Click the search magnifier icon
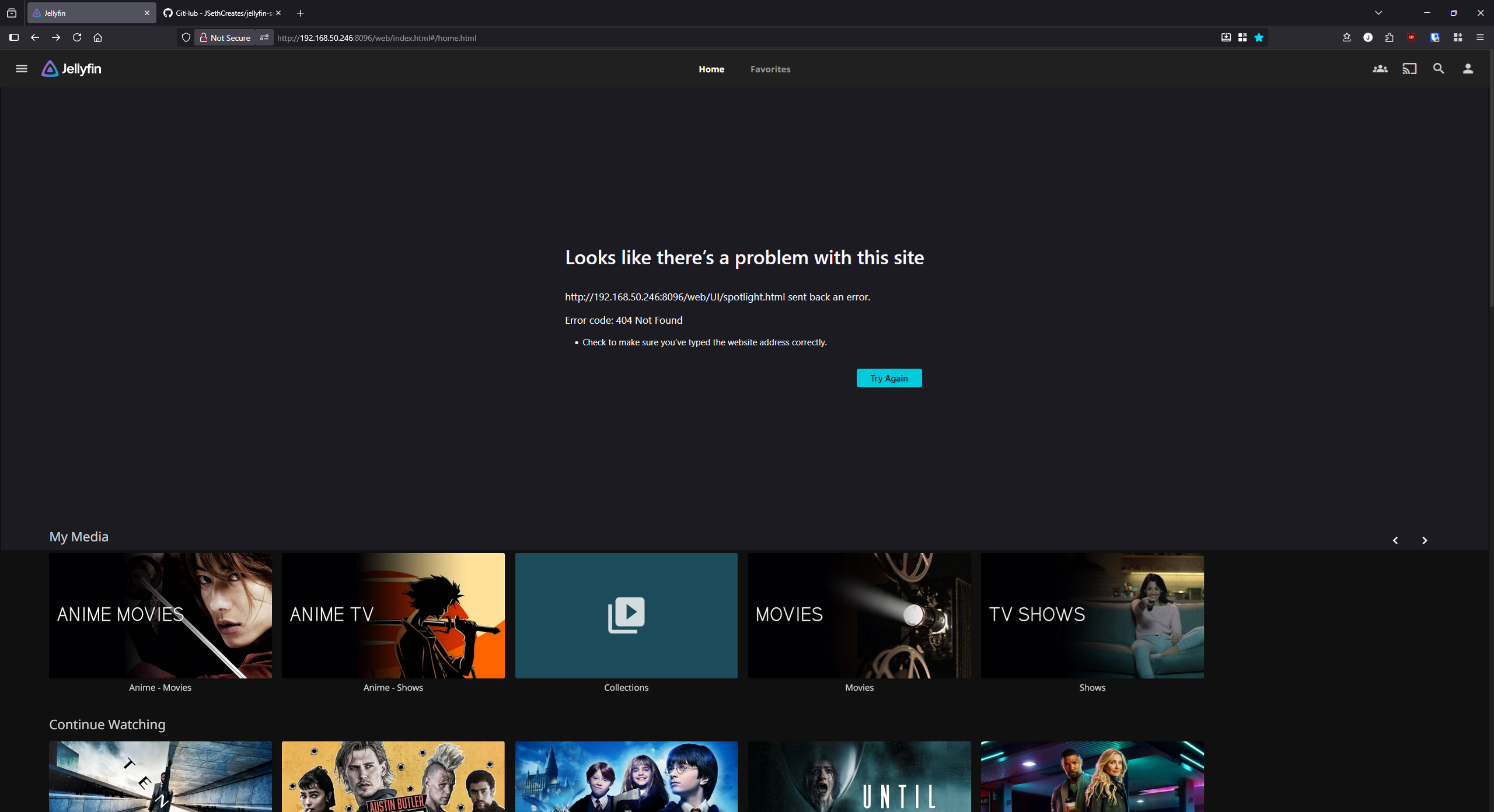This screenshot has height=812, width=1494. (1439, 69)
